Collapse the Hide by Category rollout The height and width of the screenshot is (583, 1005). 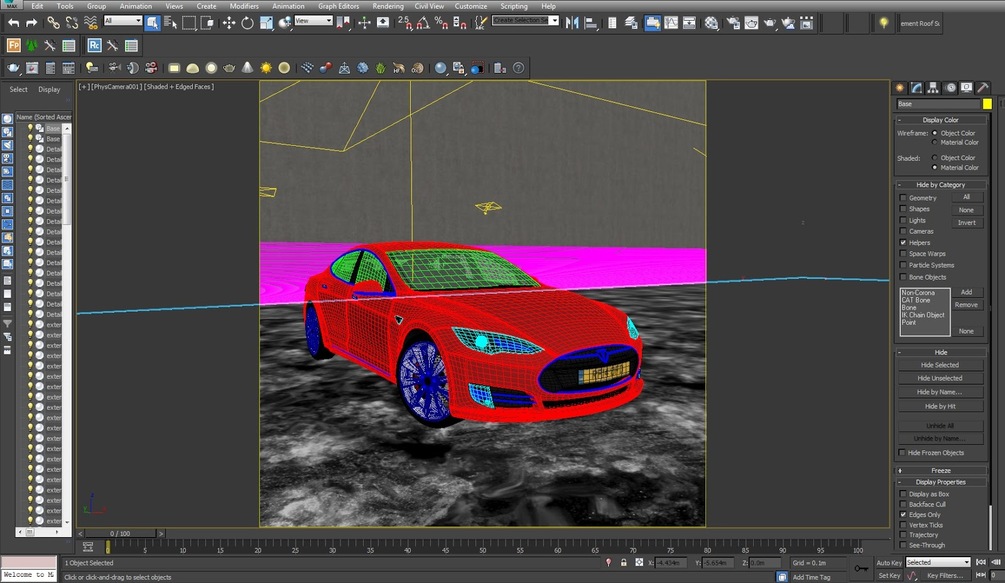(x=940, y=185)
